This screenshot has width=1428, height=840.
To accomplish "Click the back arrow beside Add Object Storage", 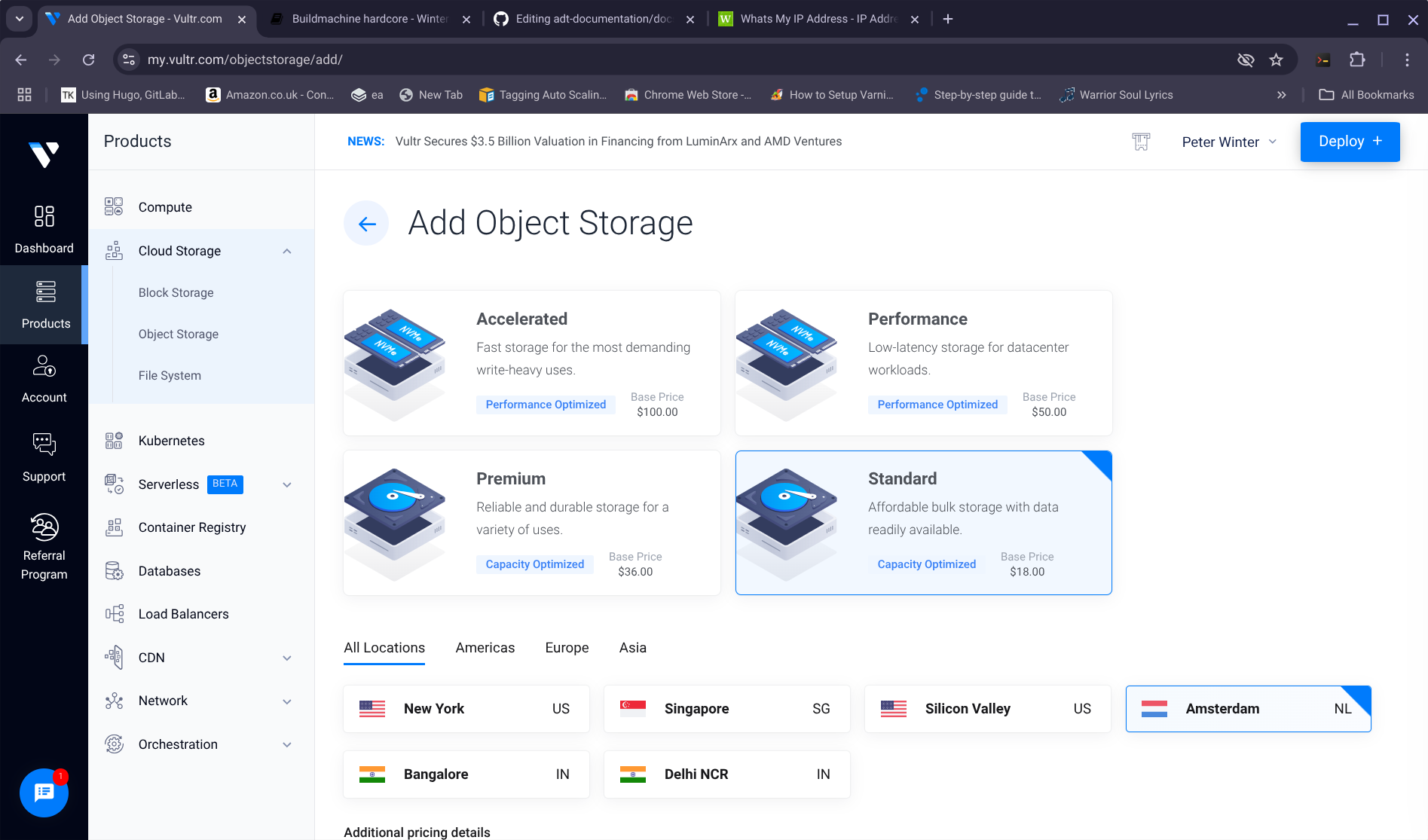I will point(366,223).
